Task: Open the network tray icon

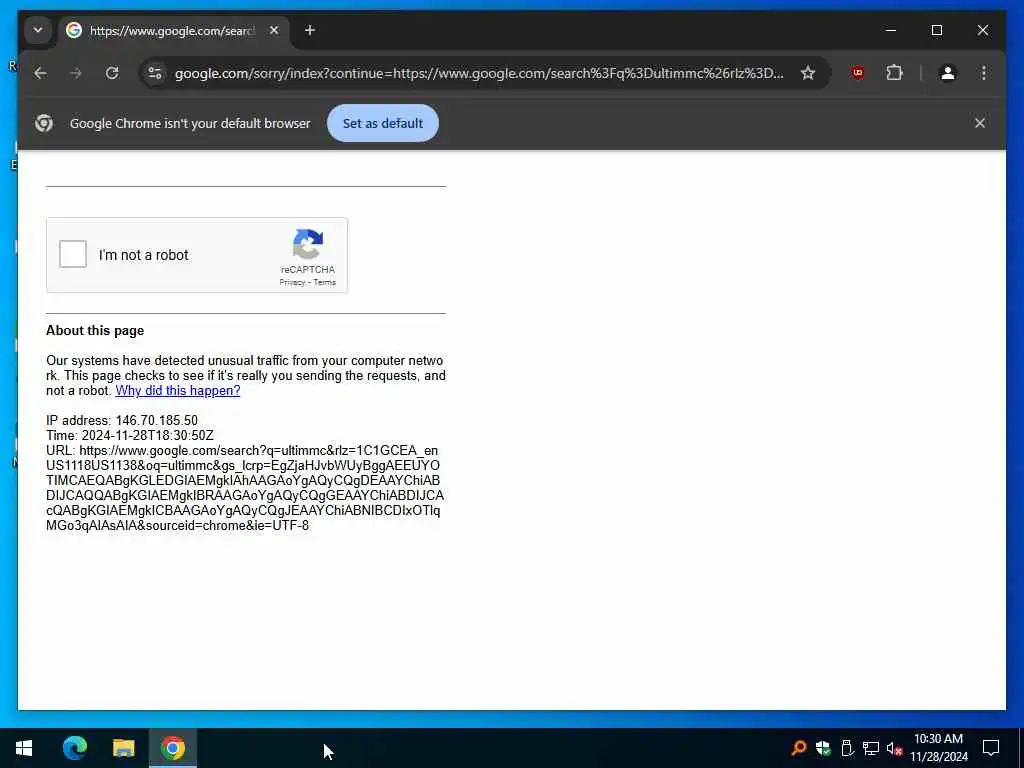Action: [x=871, y=748]
